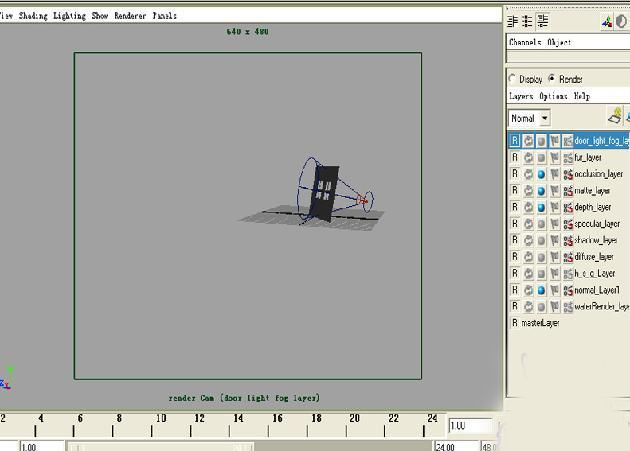The image size is (630, 451).
Task: Click the create new render layer icon
Action: coord(615,117)
